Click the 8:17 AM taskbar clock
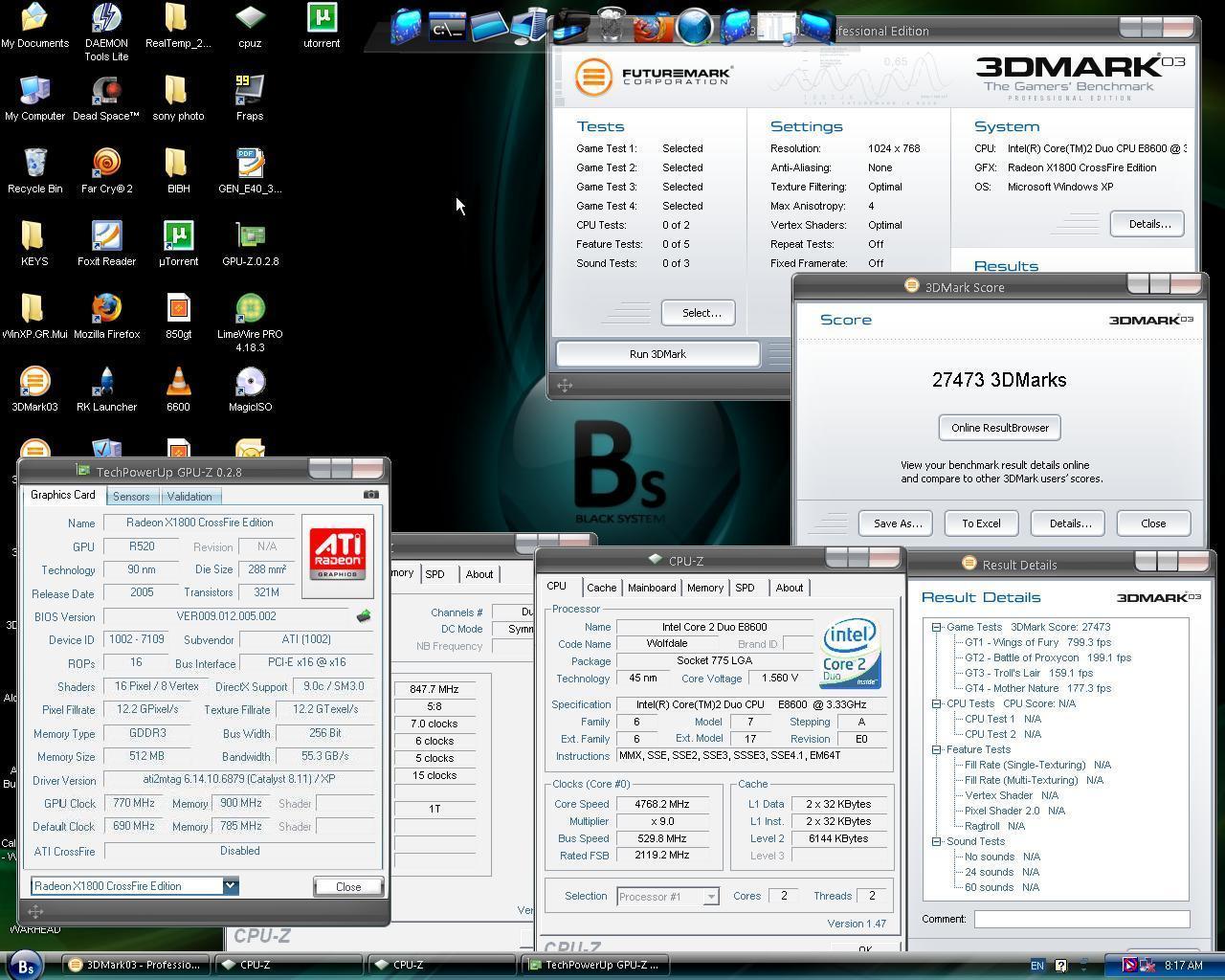1225x980 pixels. [x=1183, y=966]
